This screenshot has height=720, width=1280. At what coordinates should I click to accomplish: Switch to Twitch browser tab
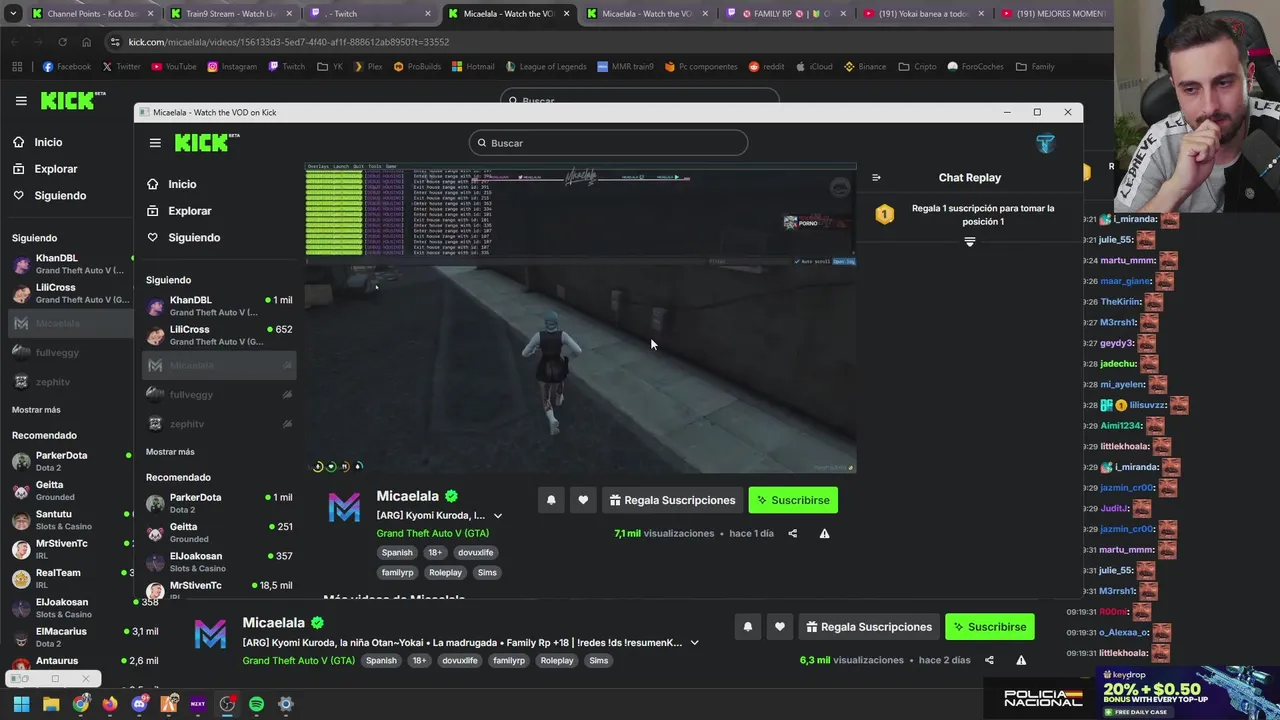coord(371,14)
